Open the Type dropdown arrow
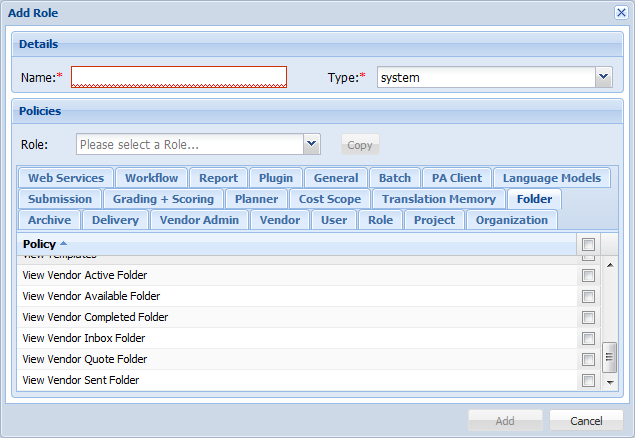Screen dimensions: 635x438 point(603,77)
